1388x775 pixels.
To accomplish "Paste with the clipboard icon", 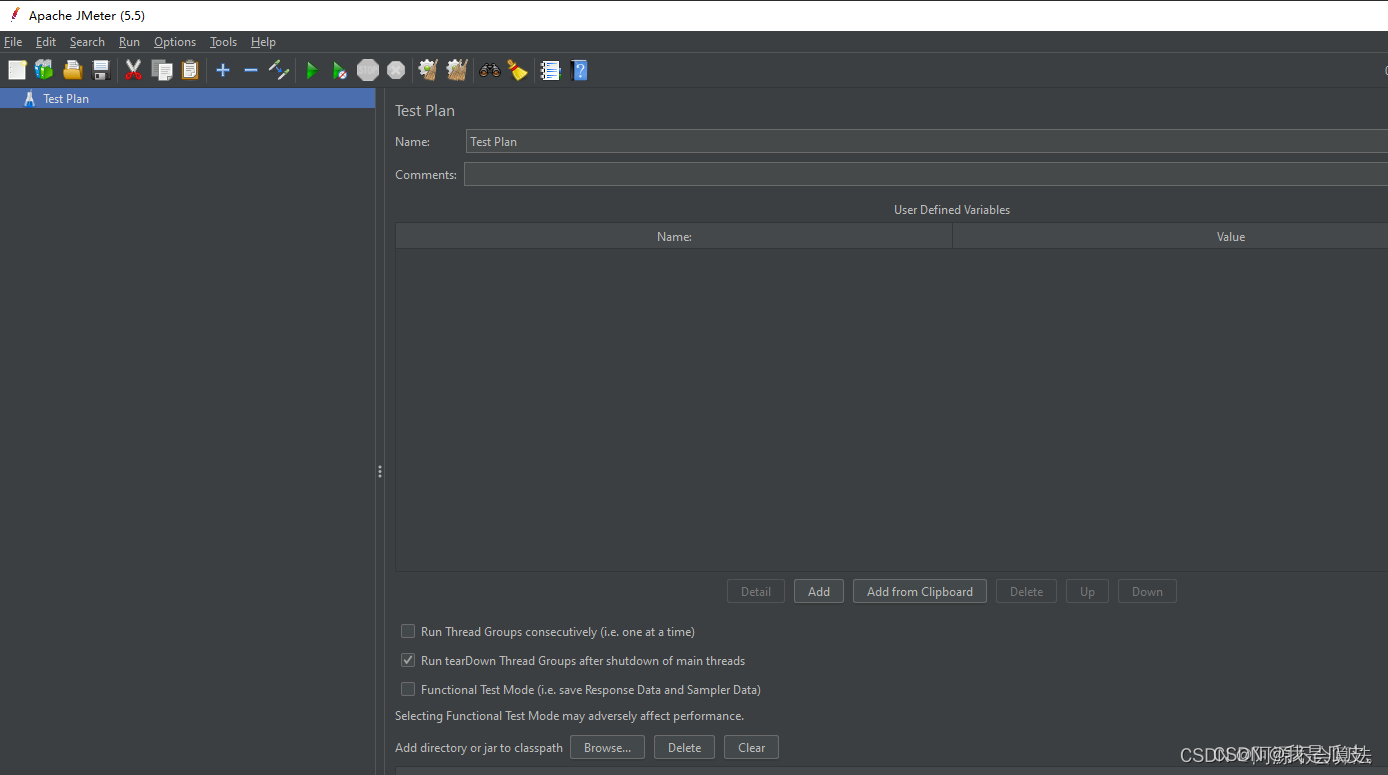I will (x=190, y=70).
